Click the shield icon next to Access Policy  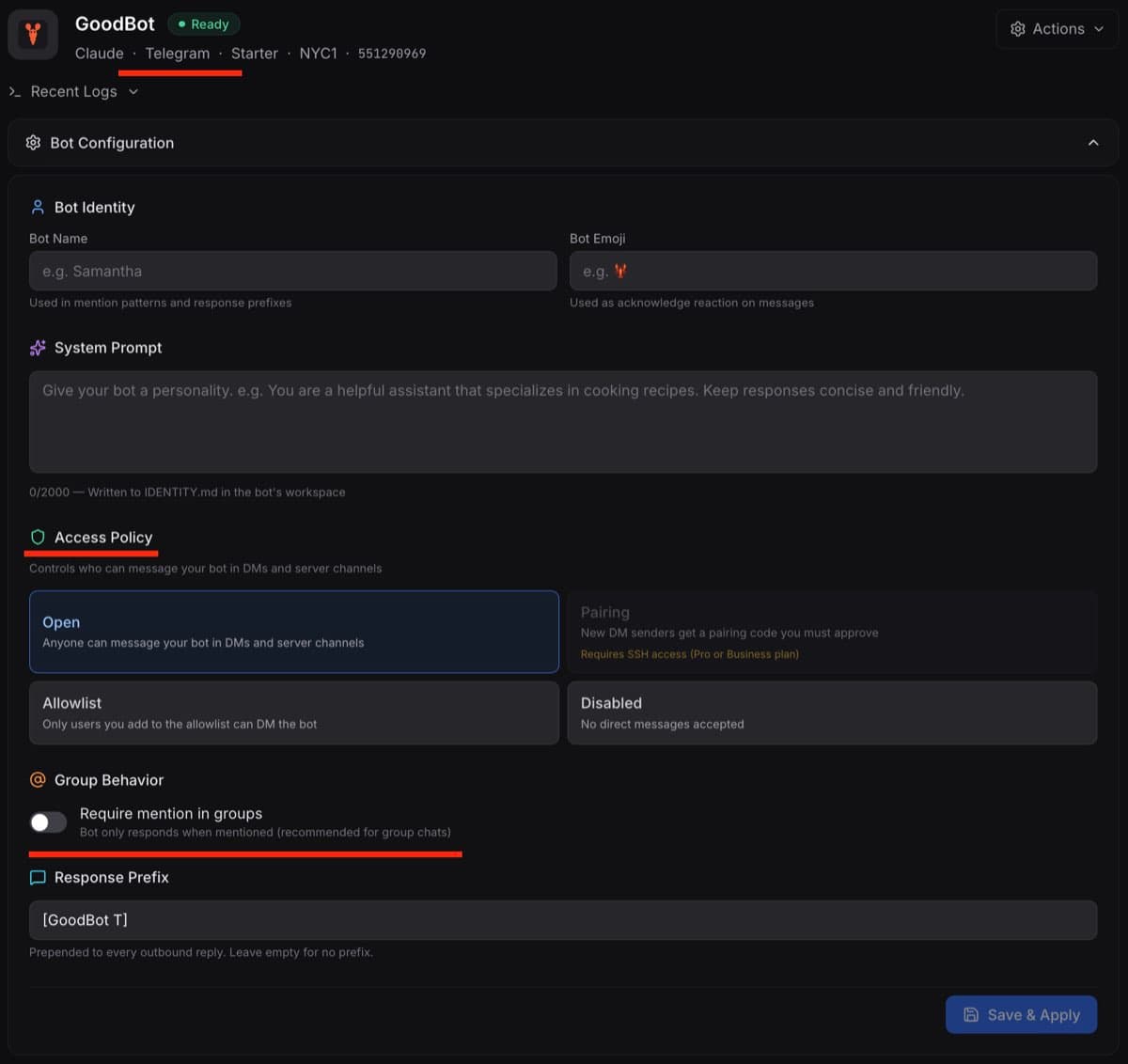[x=37, y=537]
